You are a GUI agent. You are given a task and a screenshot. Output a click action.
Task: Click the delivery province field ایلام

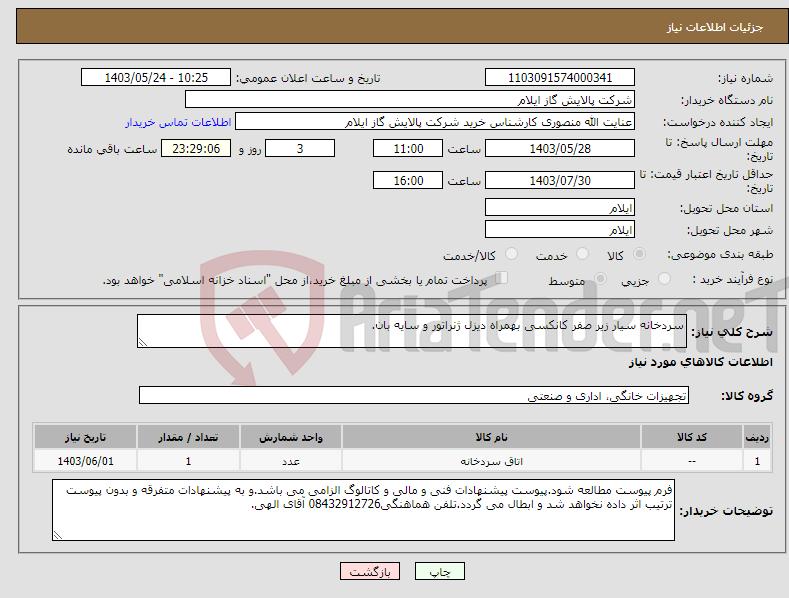(x=560, y=207)
